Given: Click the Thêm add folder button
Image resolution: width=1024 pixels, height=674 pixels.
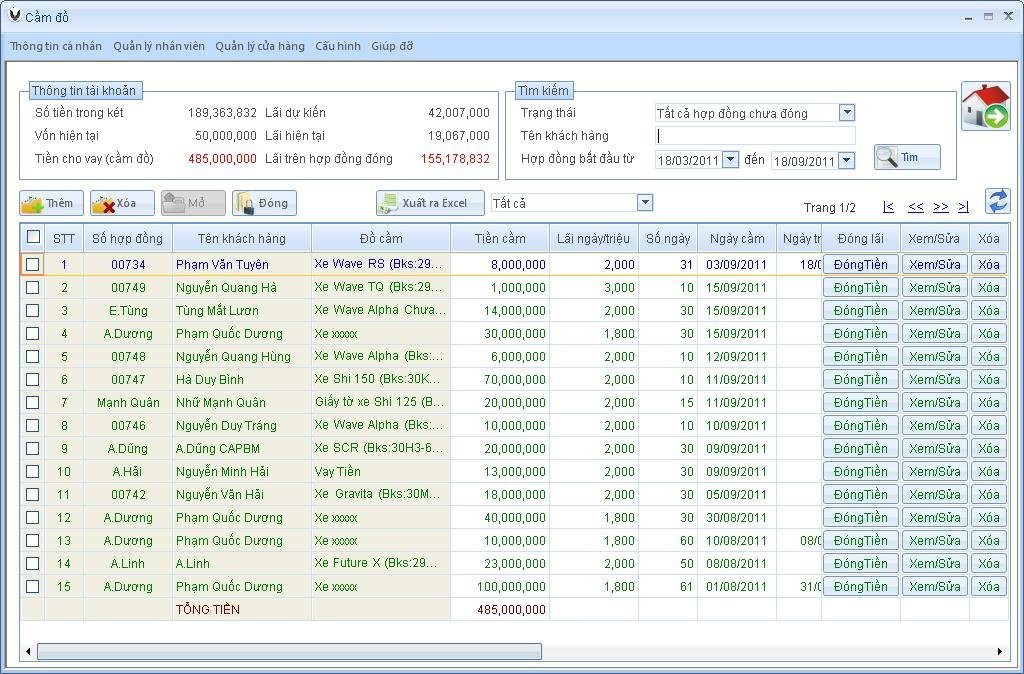Looking at the screenshot, I should click(x=52, y=203).
